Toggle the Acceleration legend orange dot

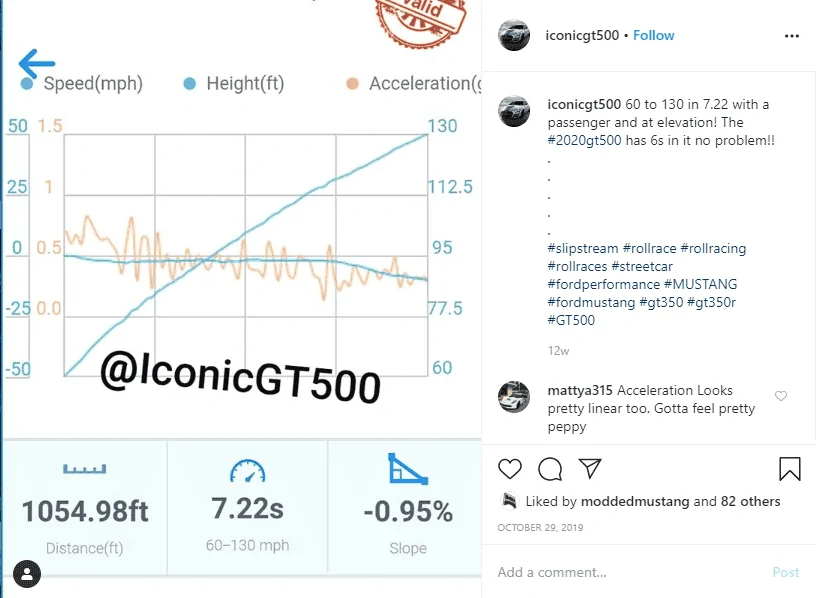coord(352,83)
